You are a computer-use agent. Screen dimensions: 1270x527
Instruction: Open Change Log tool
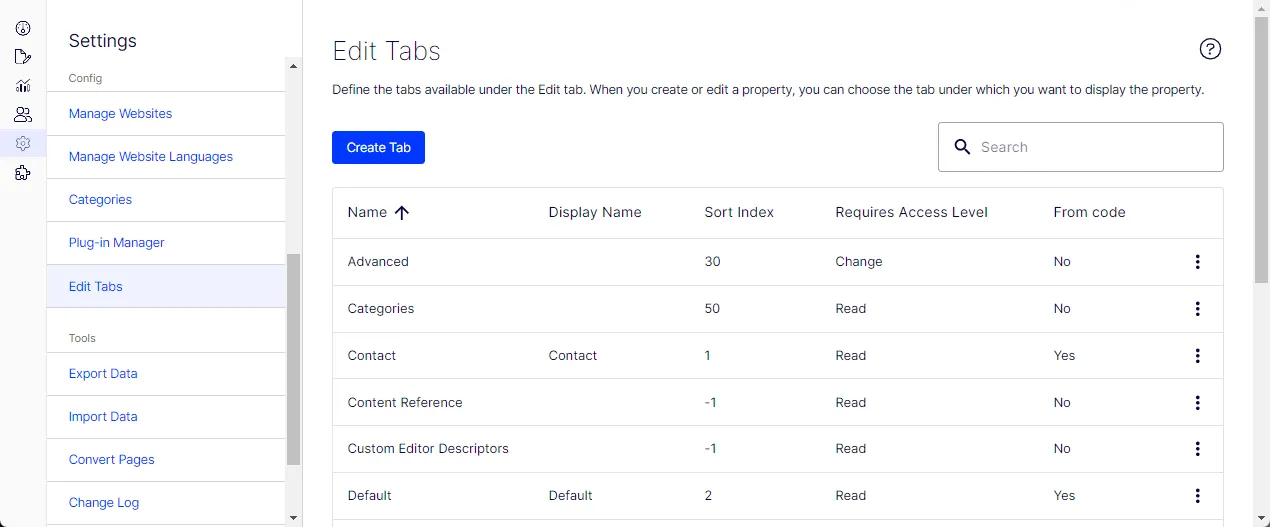(104, 503)
